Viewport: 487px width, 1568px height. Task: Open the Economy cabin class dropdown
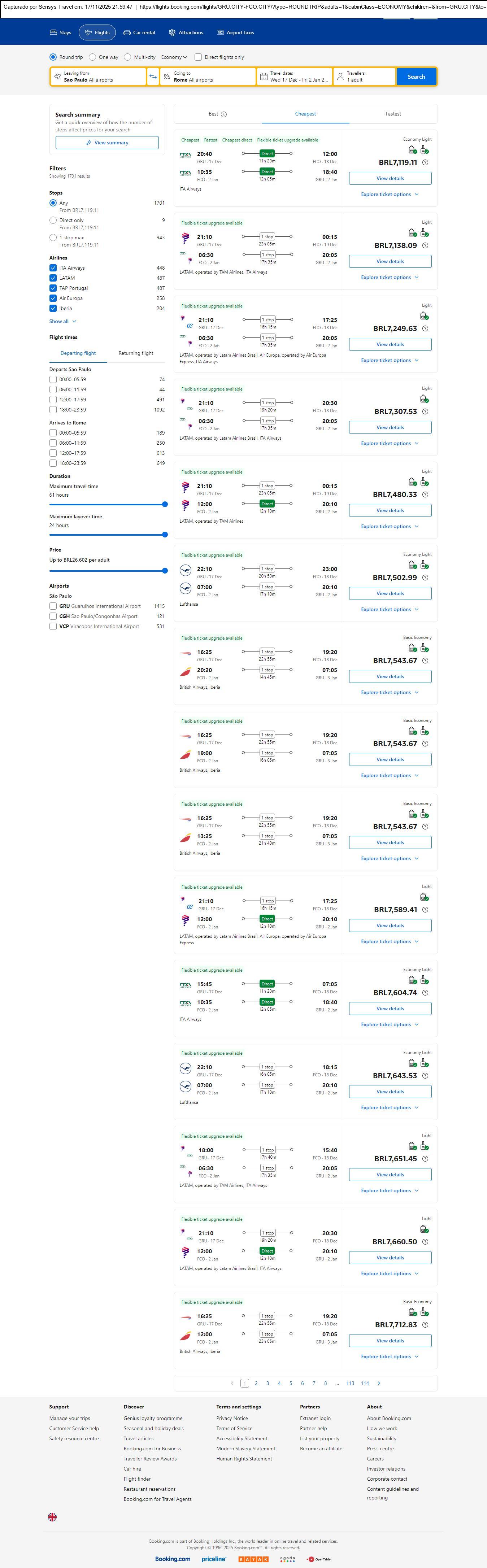[174, 57]
